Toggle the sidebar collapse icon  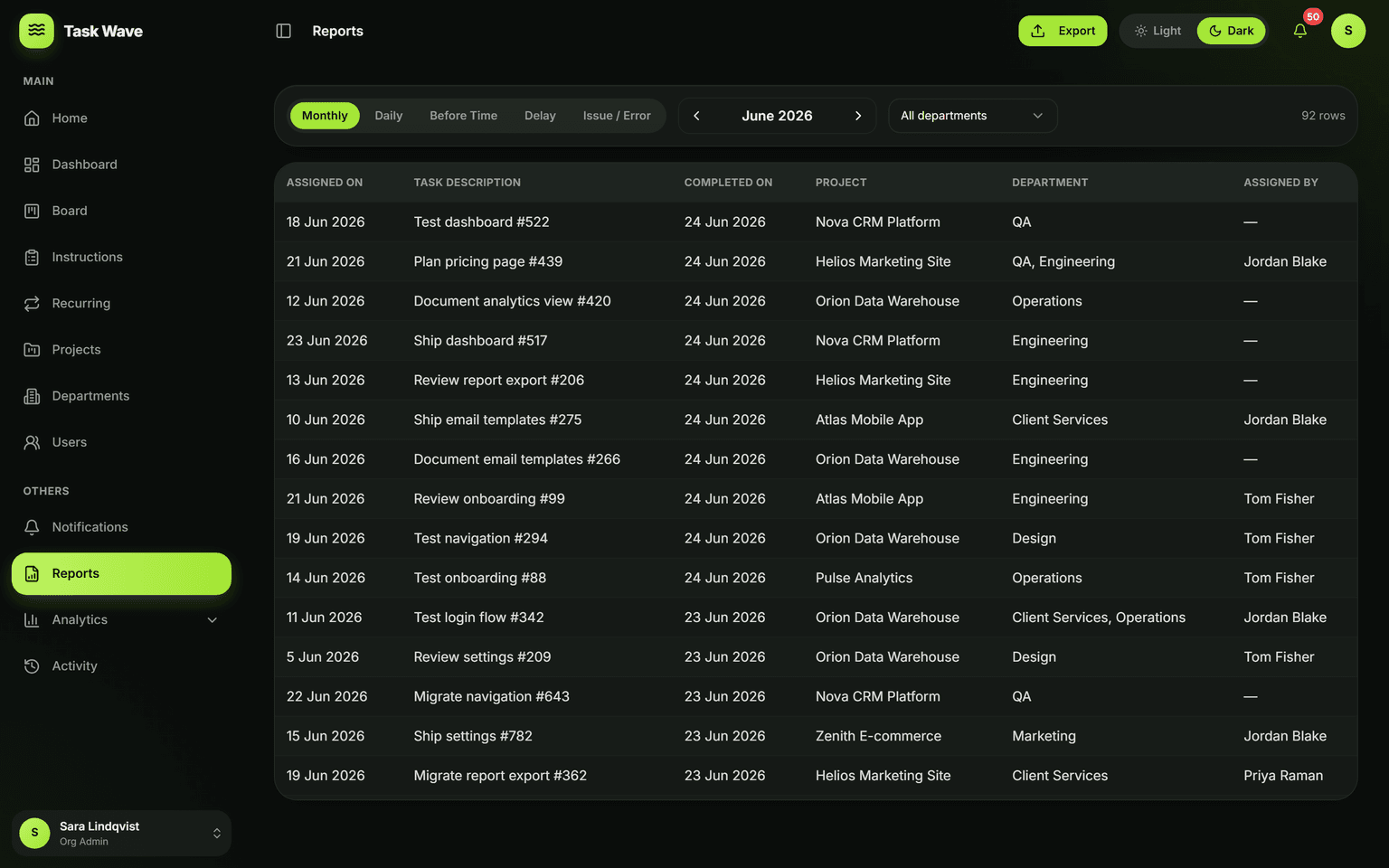(283, 31)
